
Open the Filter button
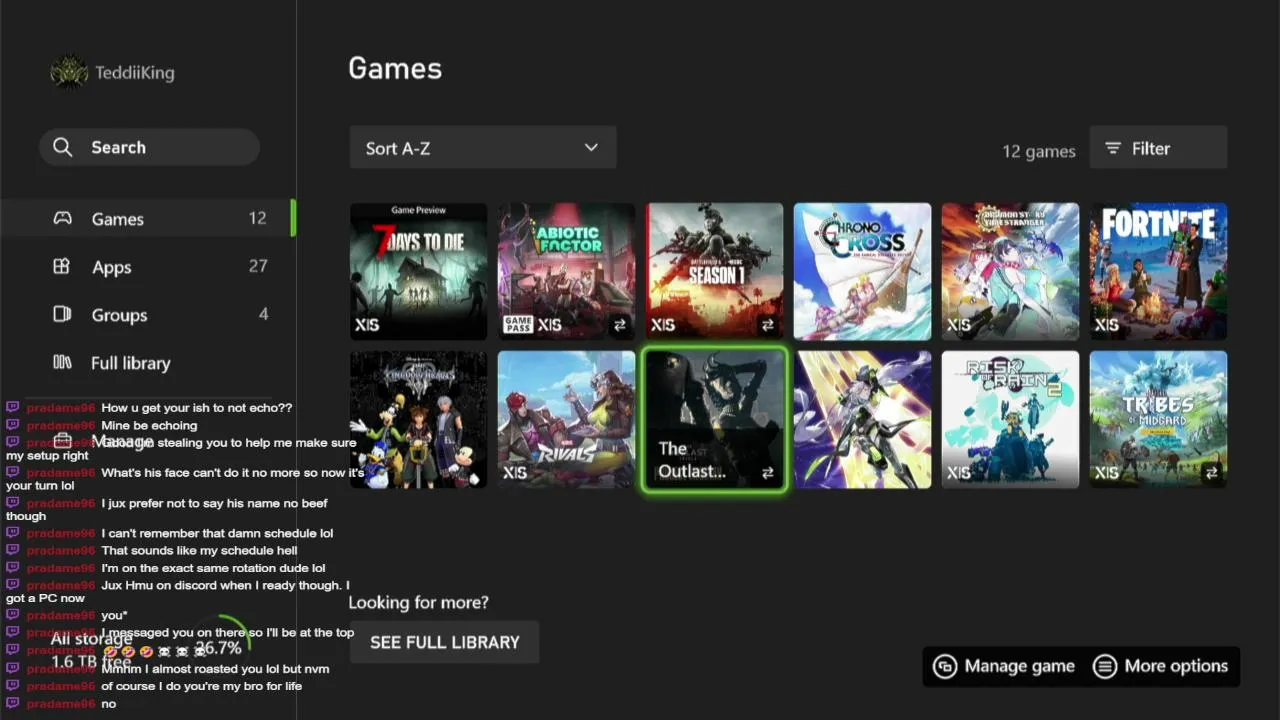point(1158,148)
